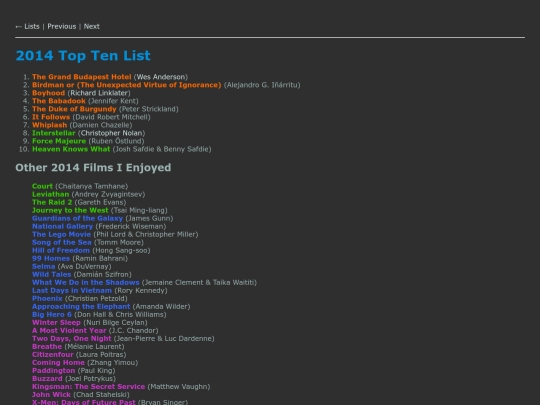Image resolution: width=540 pixels, height=405 pixels.
Task: Open the Selma film link
Action: coord(44,266)
